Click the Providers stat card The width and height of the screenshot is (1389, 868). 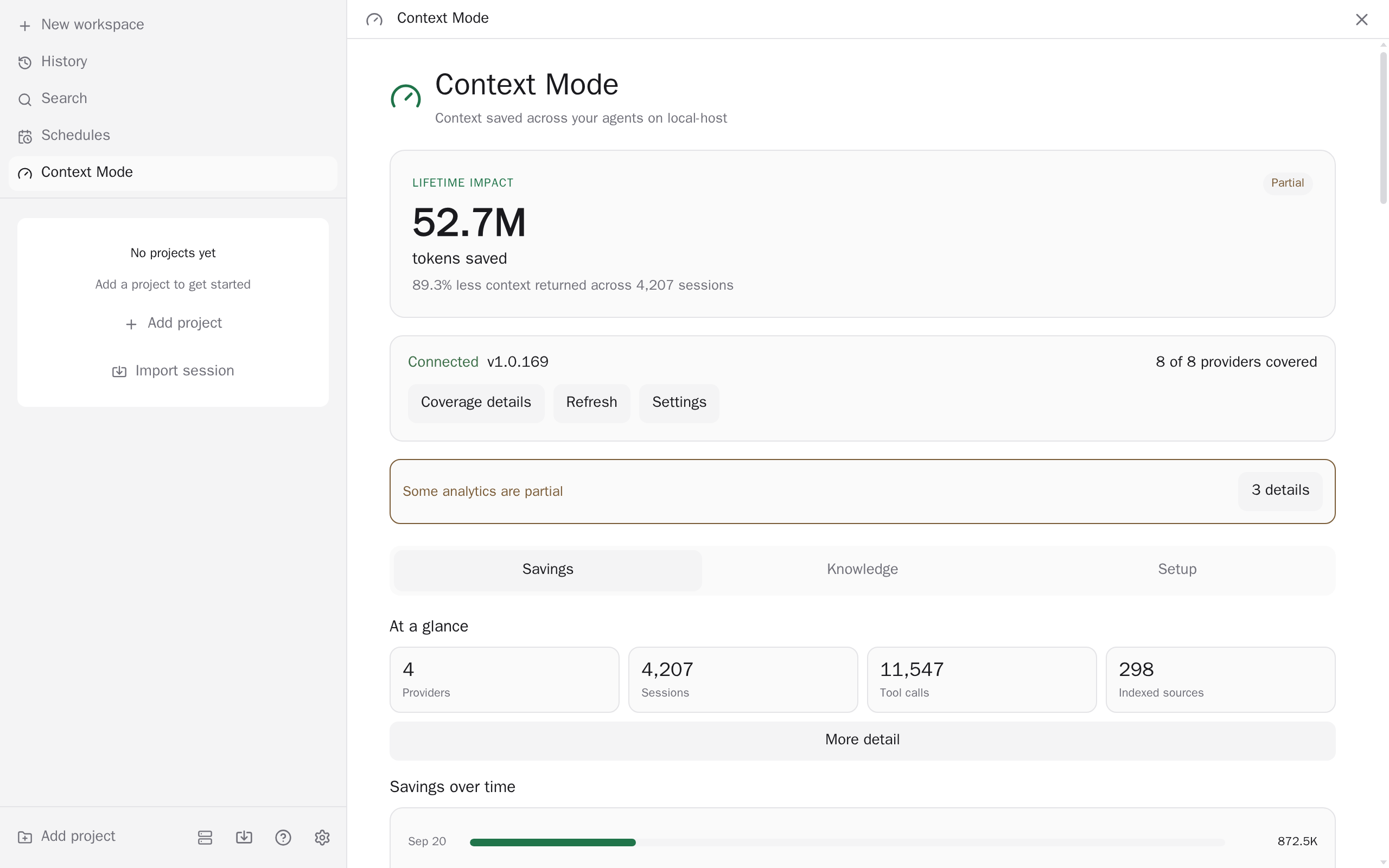504,679
